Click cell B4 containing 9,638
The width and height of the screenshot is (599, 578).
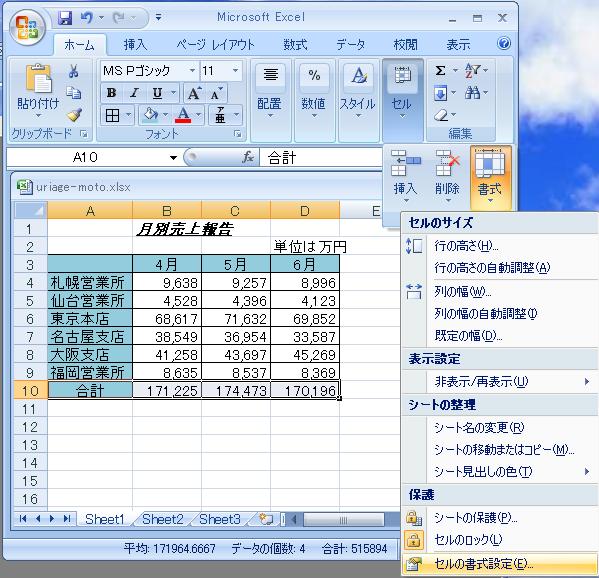click(167, 283)
